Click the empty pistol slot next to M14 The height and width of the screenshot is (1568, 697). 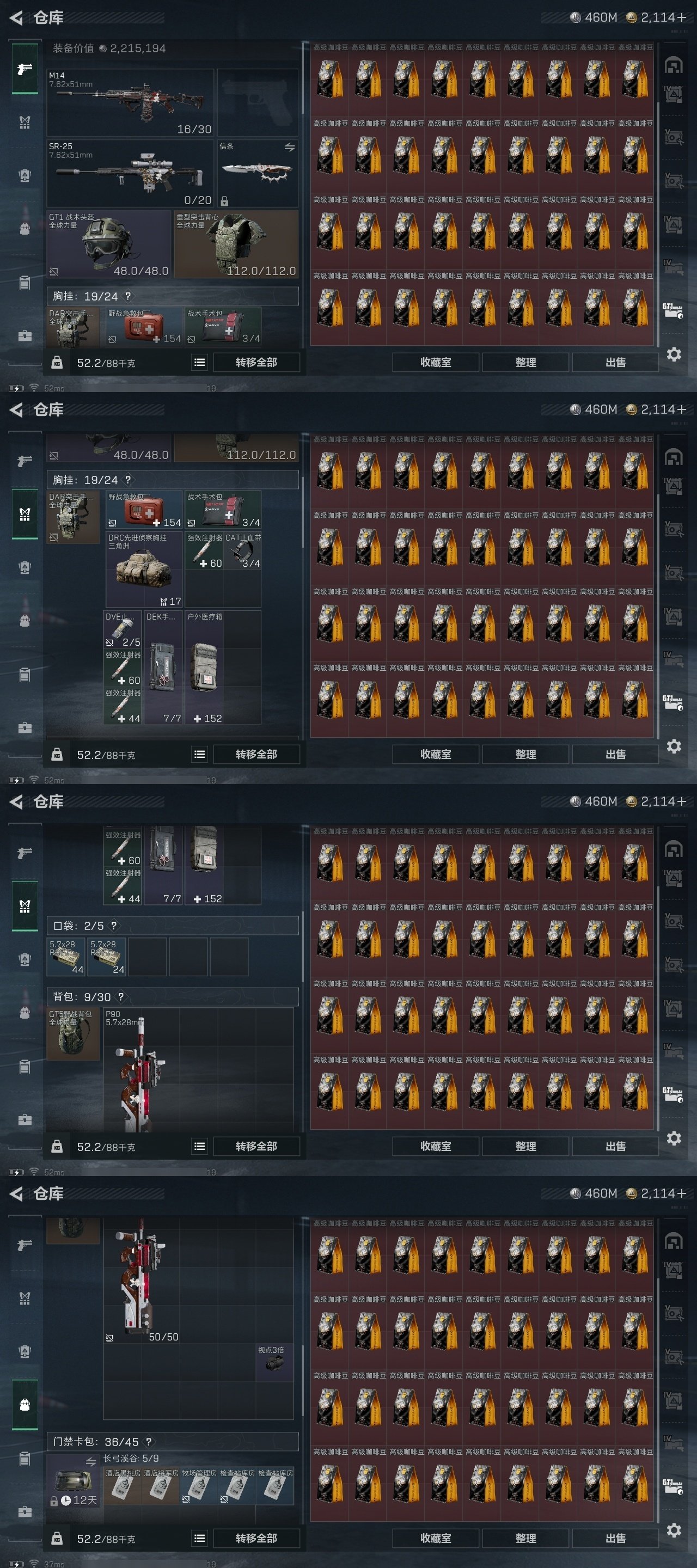[258, 102]
